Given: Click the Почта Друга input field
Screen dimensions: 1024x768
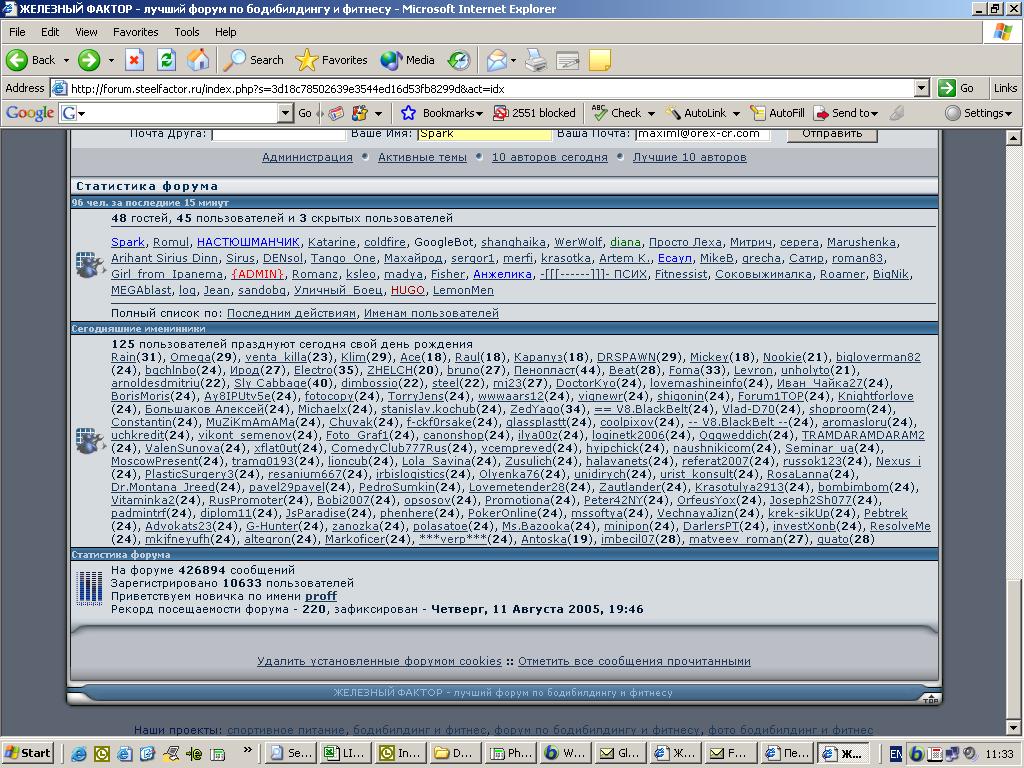Looking at the screenshot, I should (278, 134).
